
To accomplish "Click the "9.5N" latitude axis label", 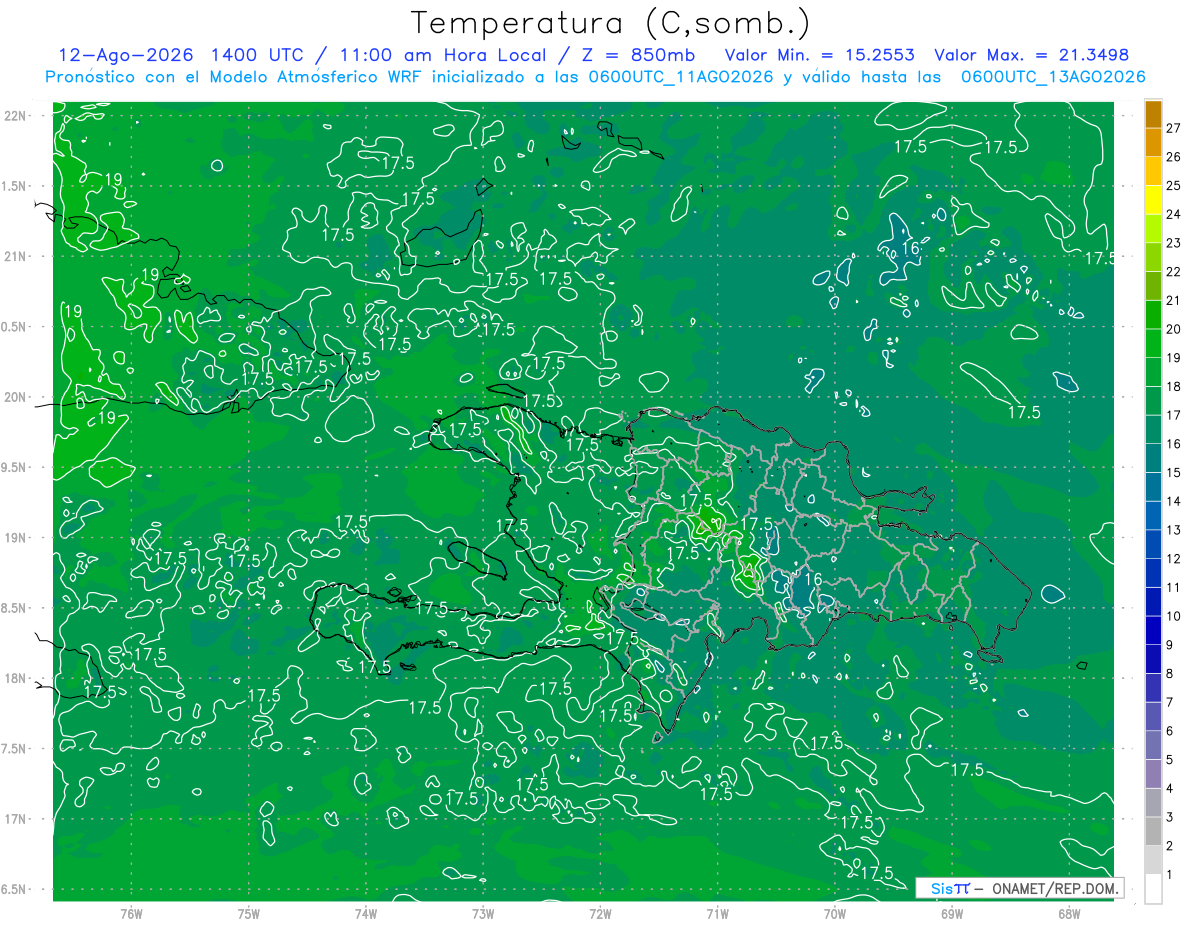I will pos(15,467).
